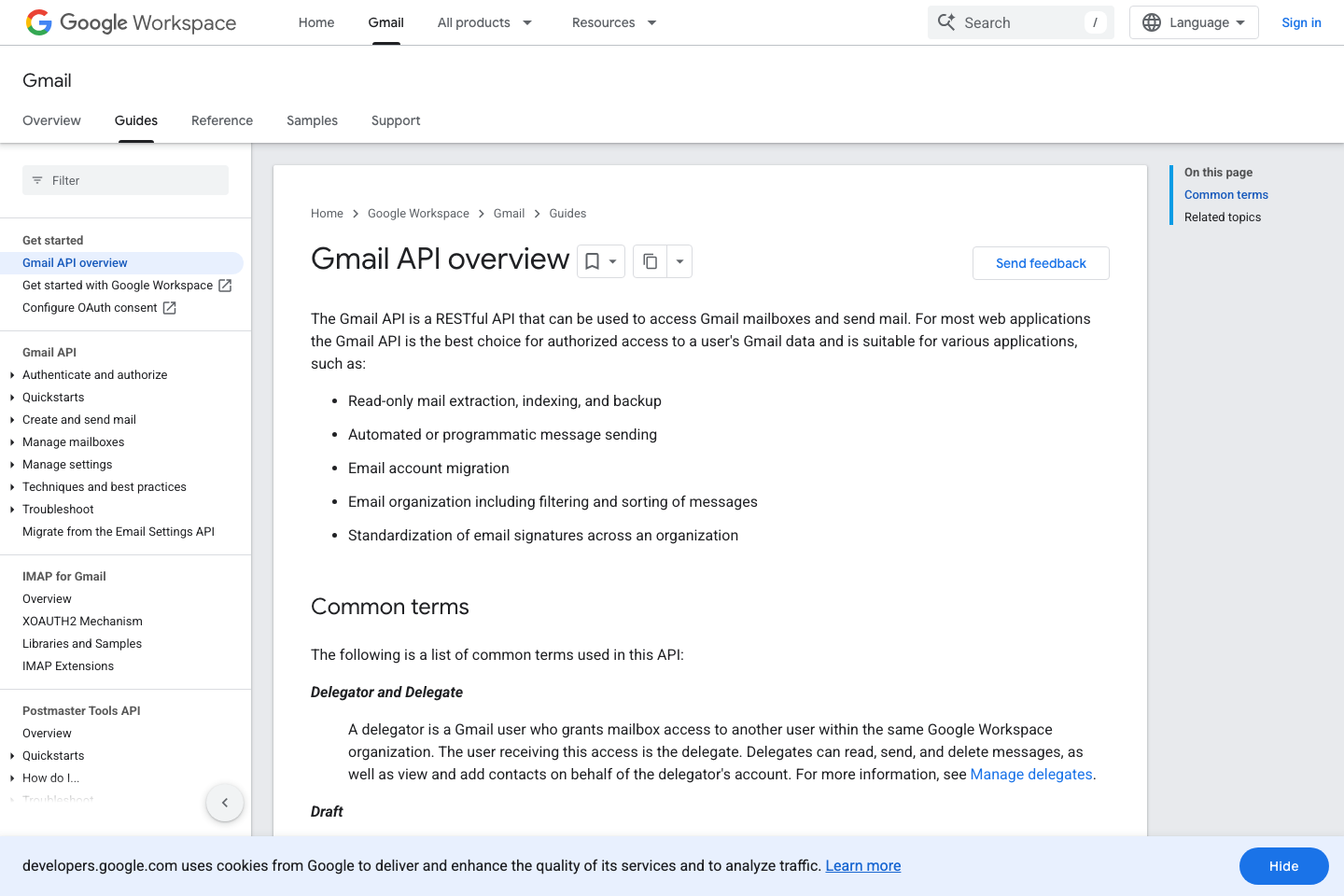Follow the Manage delegates link

(x=1030, y=774)
